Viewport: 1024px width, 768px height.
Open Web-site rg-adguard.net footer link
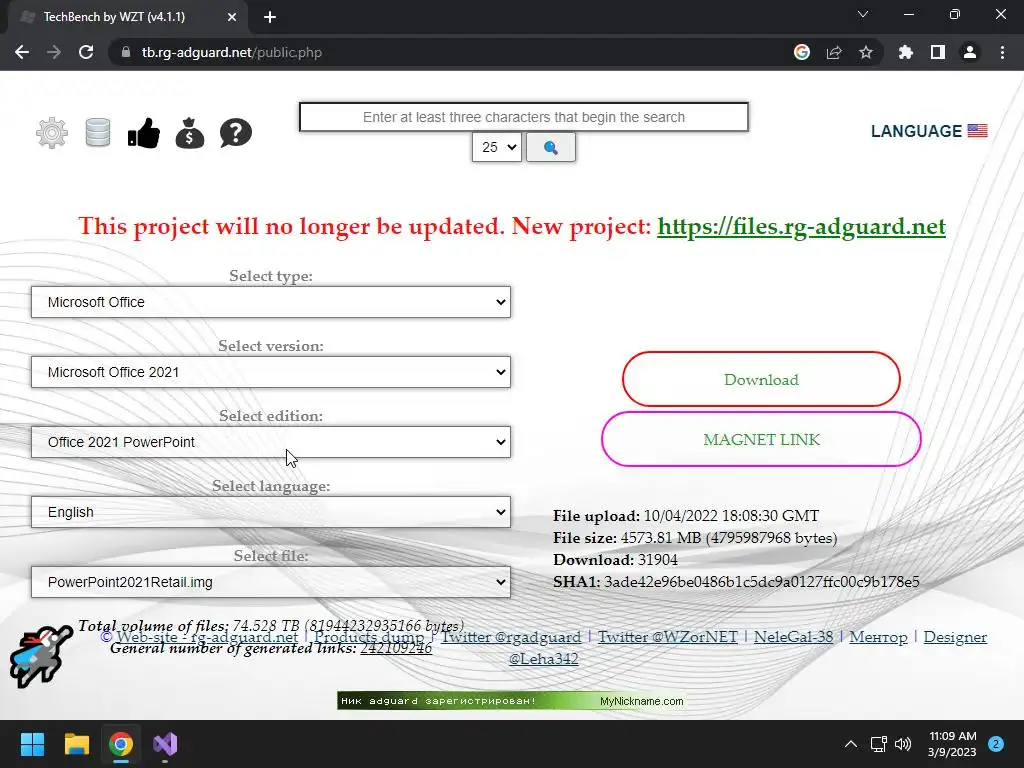click(x=207, y=637)
